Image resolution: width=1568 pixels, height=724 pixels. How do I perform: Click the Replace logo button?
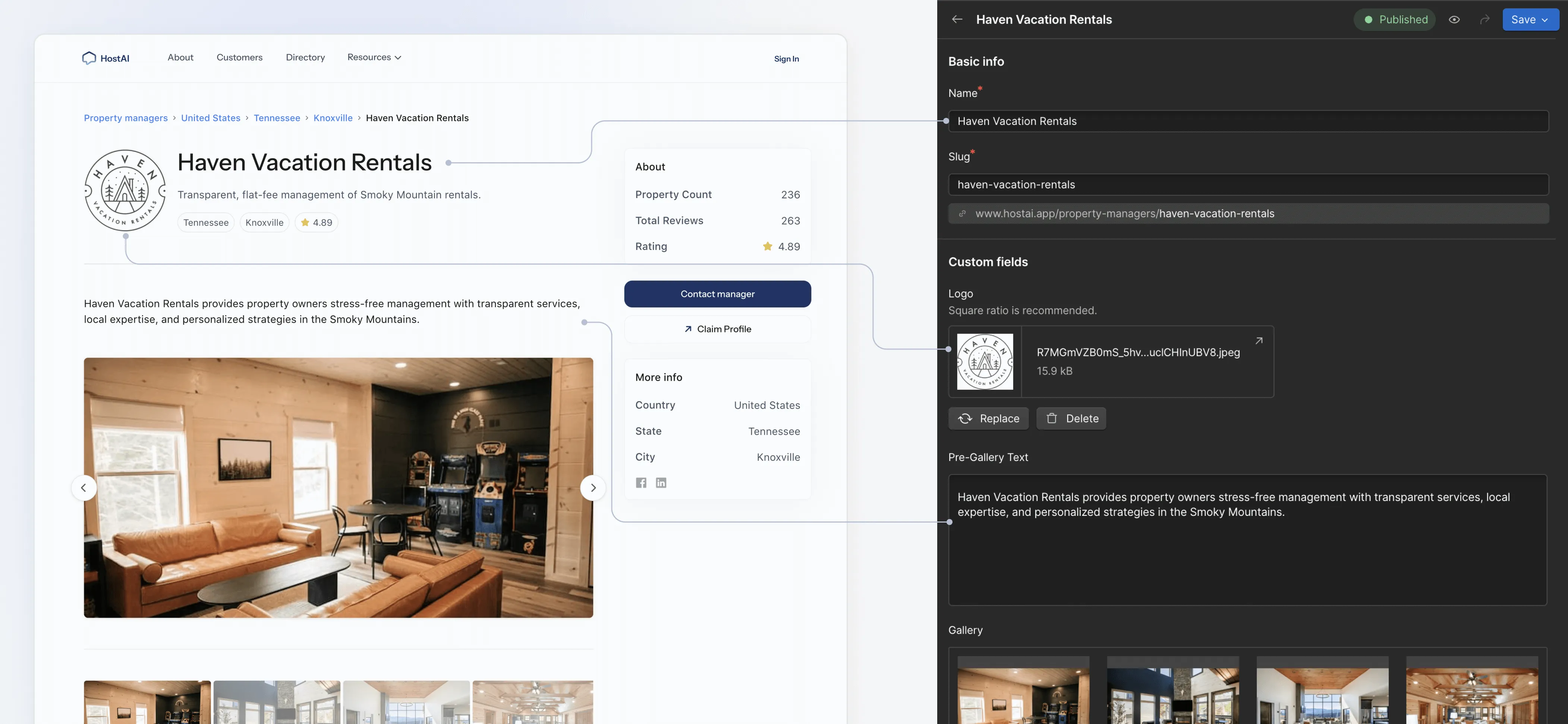tap(988, 419)
